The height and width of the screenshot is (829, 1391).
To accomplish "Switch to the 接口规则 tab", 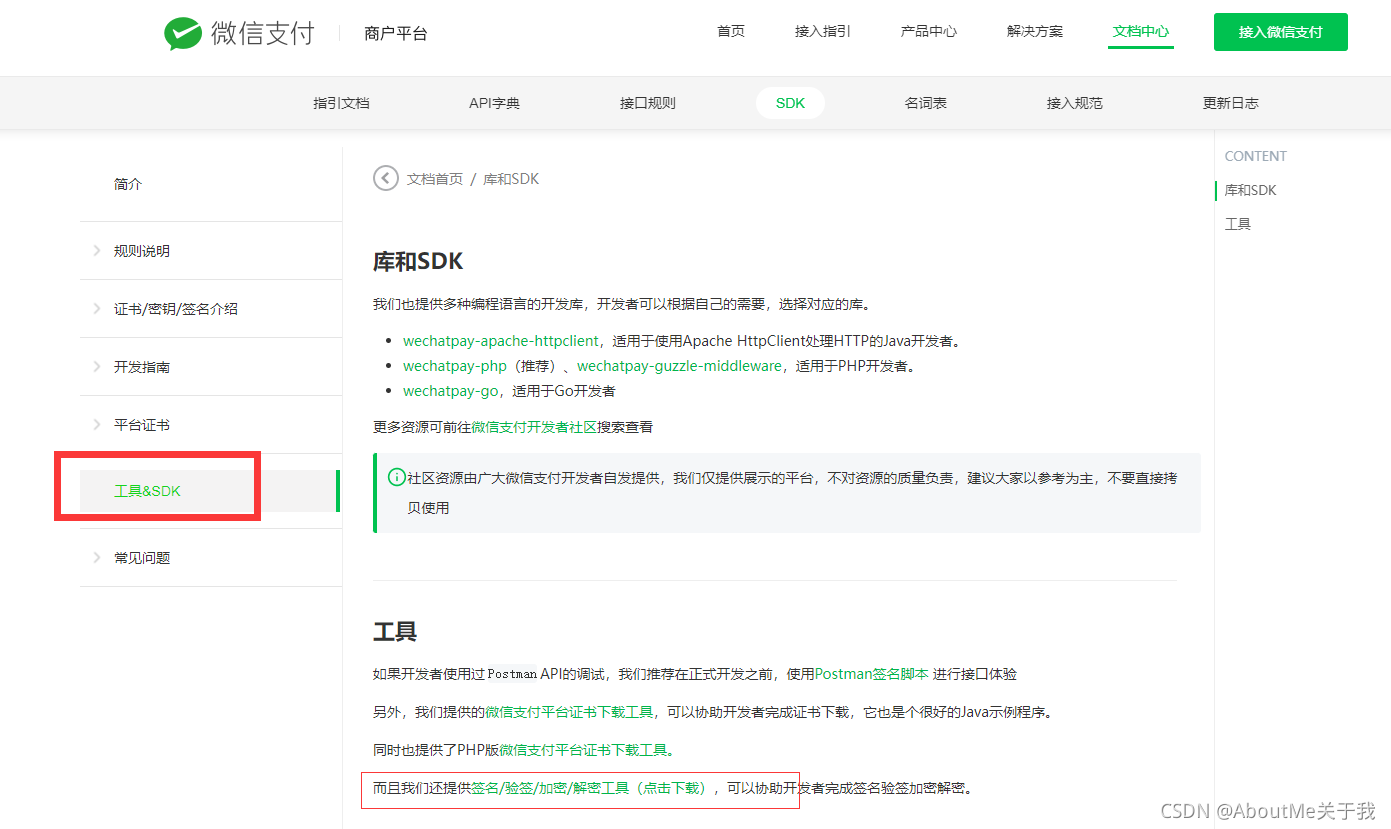I will point(648,103).
